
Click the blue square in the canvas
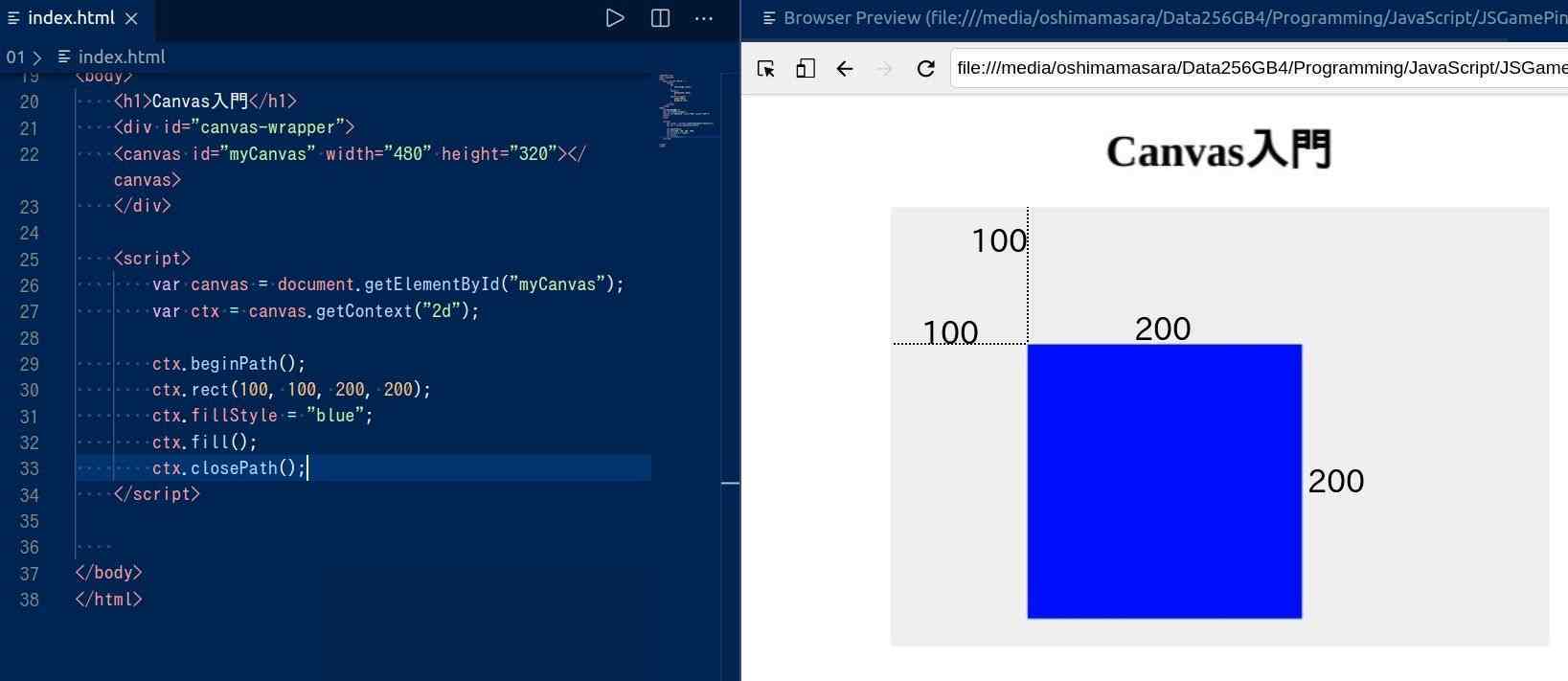[1164, 481]
